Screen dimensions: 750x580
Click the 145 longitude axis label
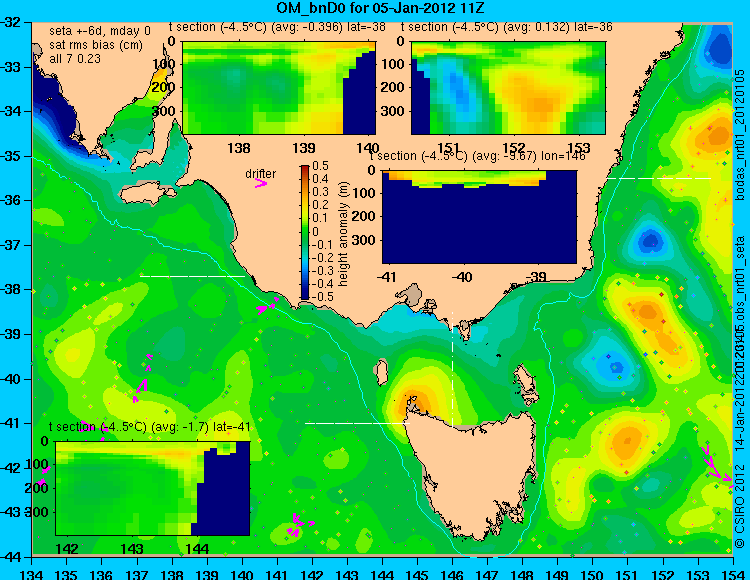[x=418, y=574]
